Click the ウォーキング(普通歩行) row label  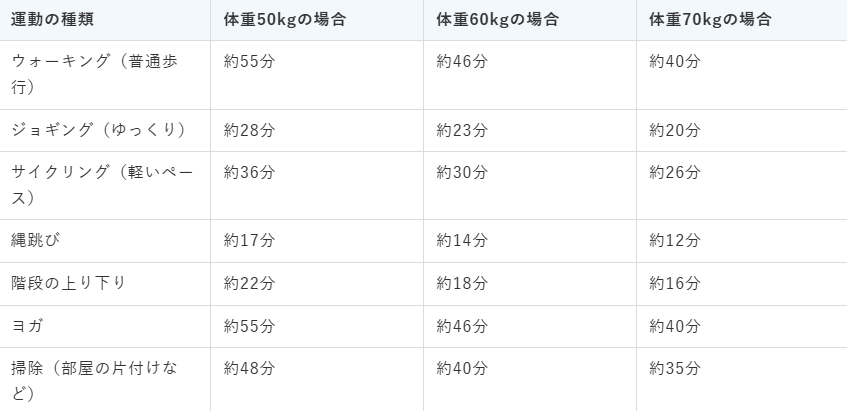[95, 75]
